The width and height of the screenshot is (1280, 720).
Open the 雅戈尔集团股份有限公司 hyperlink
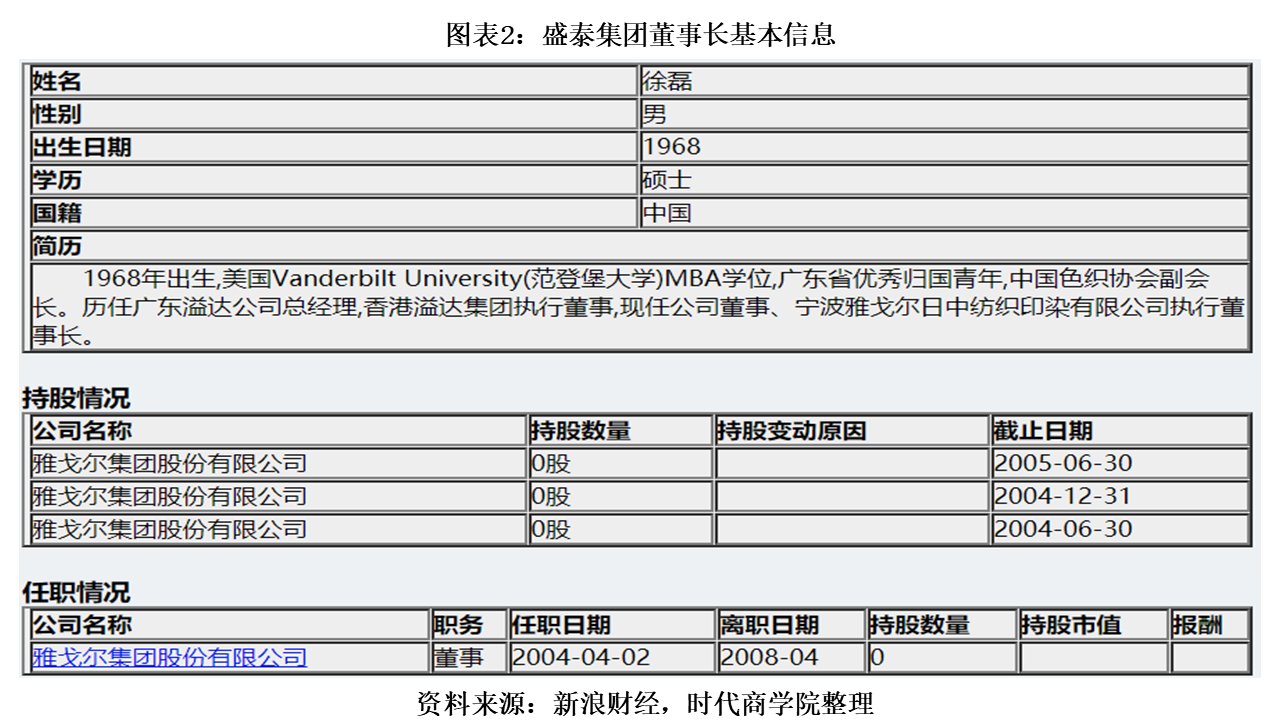point(169,657)
